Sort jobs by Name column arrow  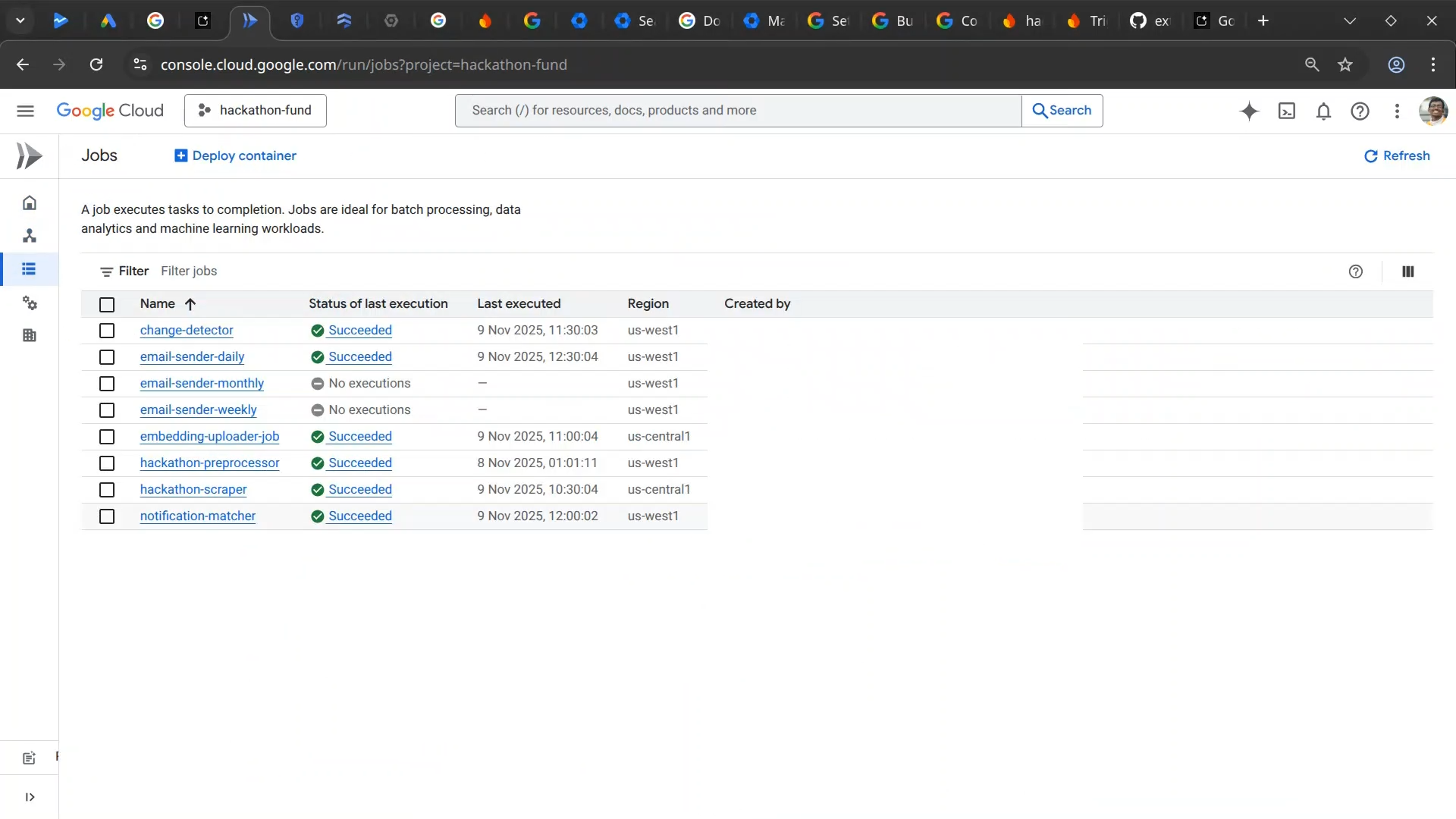click(x=190, y=304)
